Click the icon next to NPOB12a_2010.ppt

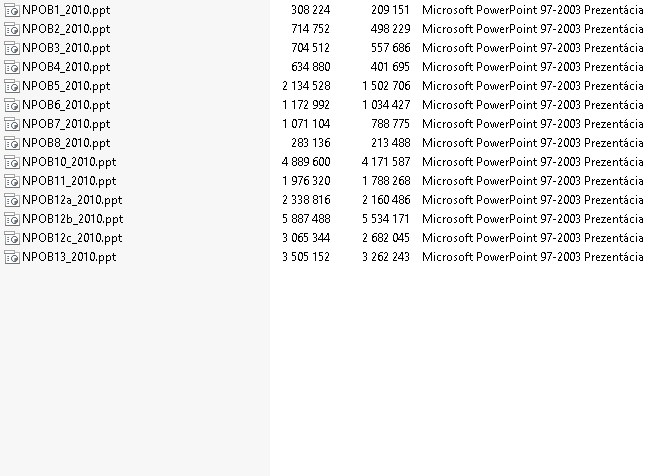[x=12, y=201]
